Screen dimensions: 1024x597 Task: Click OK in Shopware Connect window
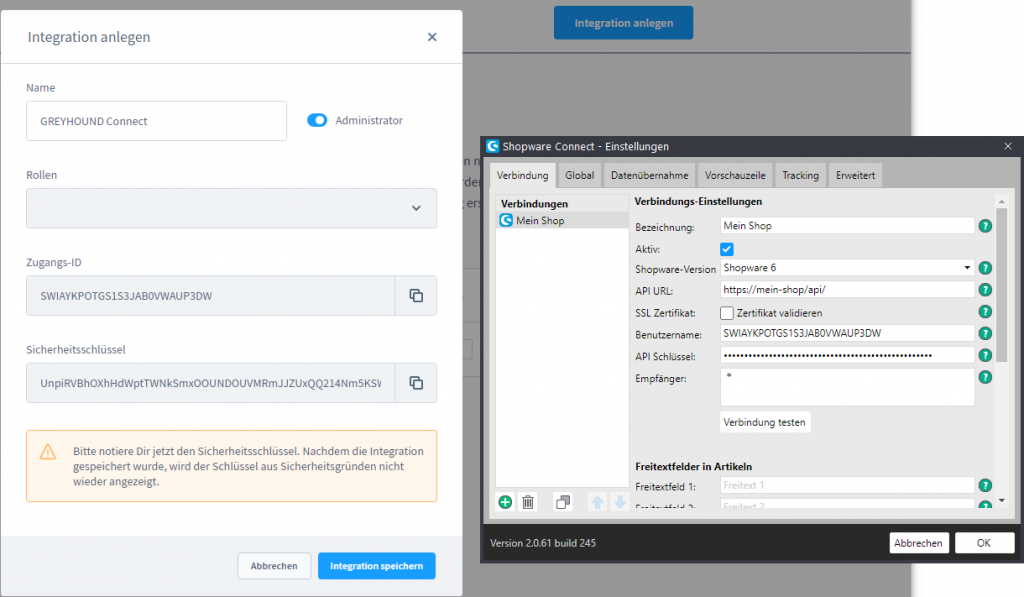984,543
